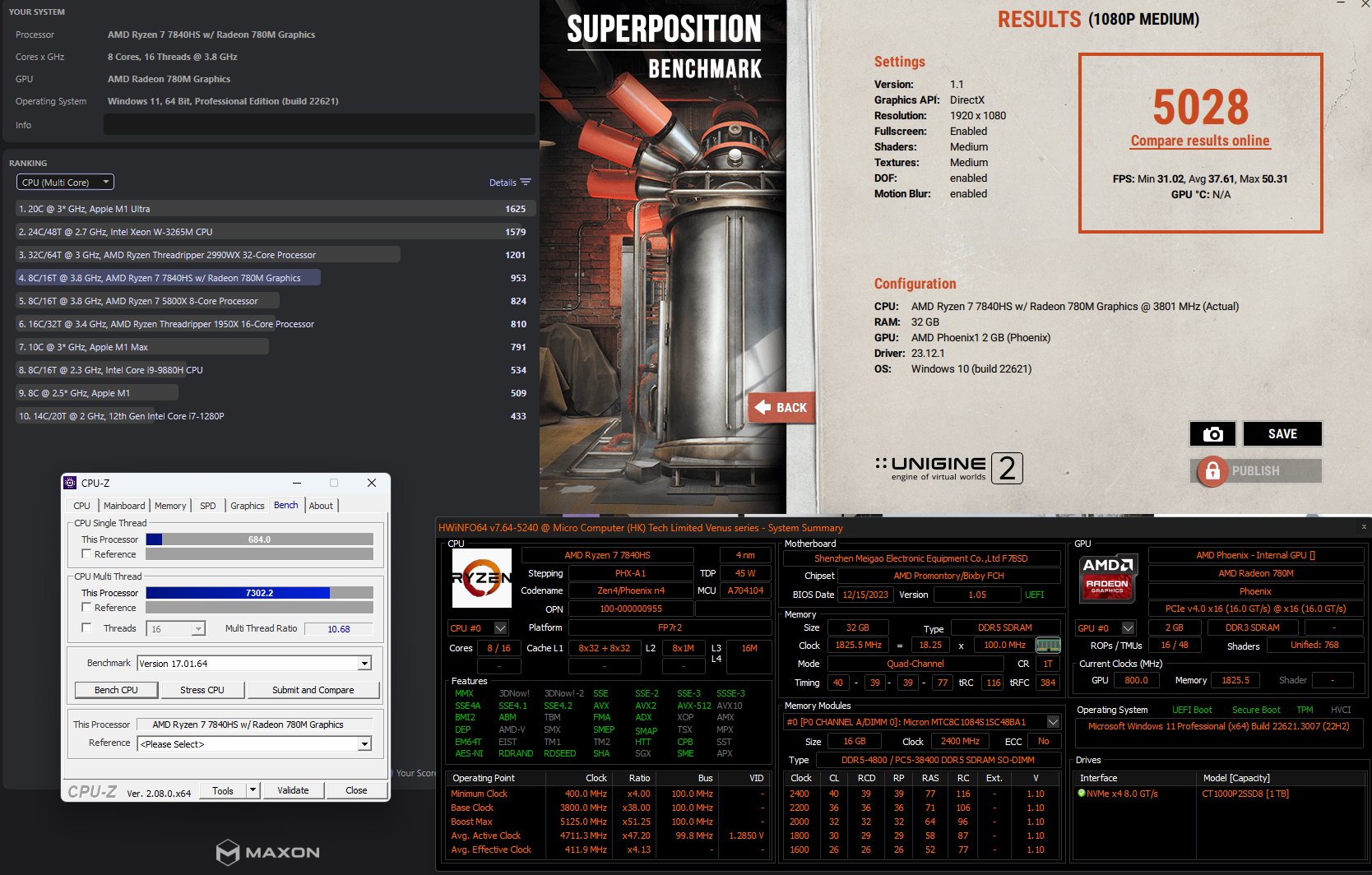This screenshot has width=1372, height=875.
Task: Open the CPU #0 selector in HWiNFO
Action: click(x=478, y=628)
